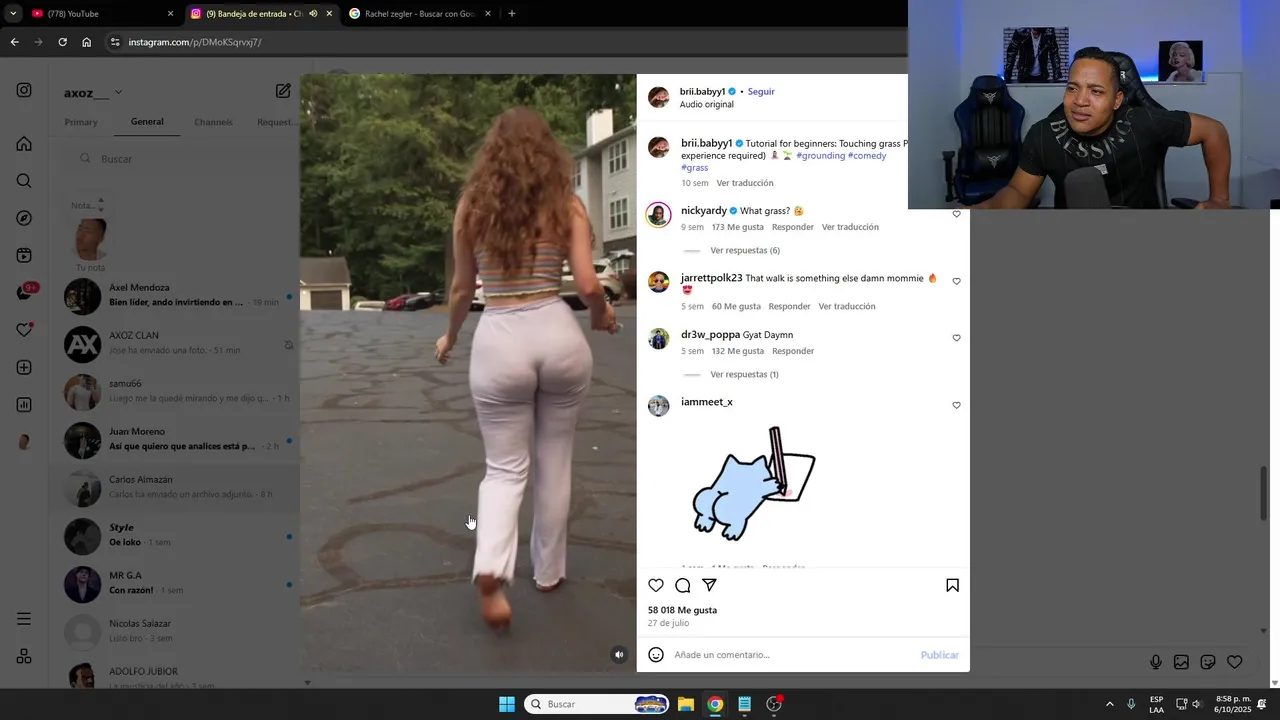Image resolution: width=1280 pixels, height=720 pixels.
Task: Click the Añade un comentario input
Action: [x=790, y=655]
